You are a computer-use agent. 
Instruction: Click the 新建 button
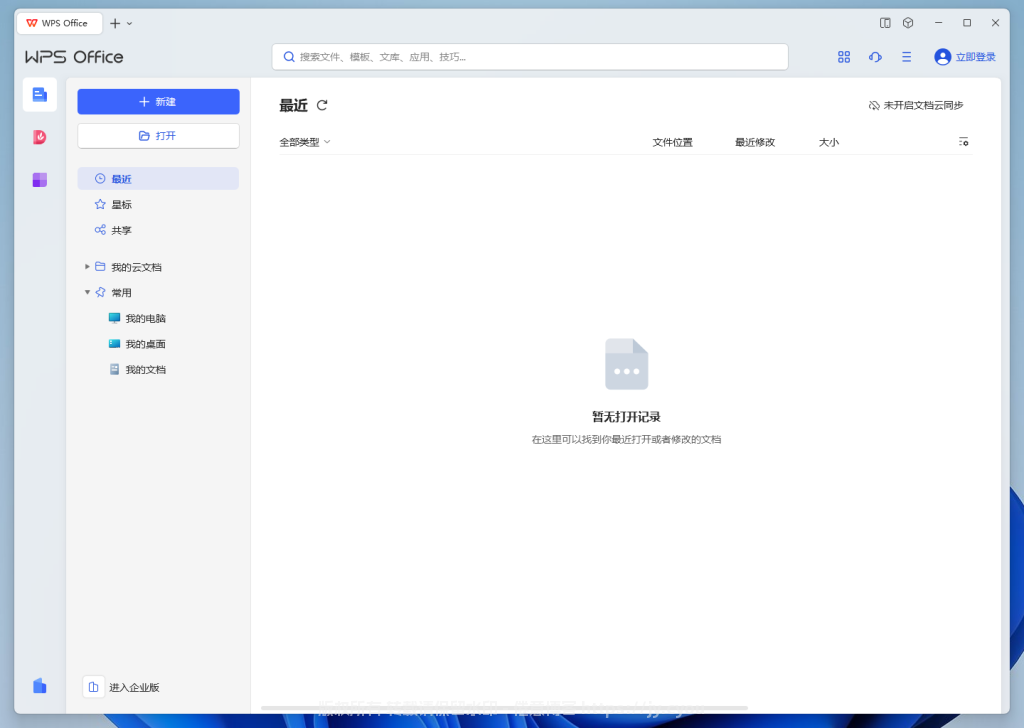click(x=158, y=102)
